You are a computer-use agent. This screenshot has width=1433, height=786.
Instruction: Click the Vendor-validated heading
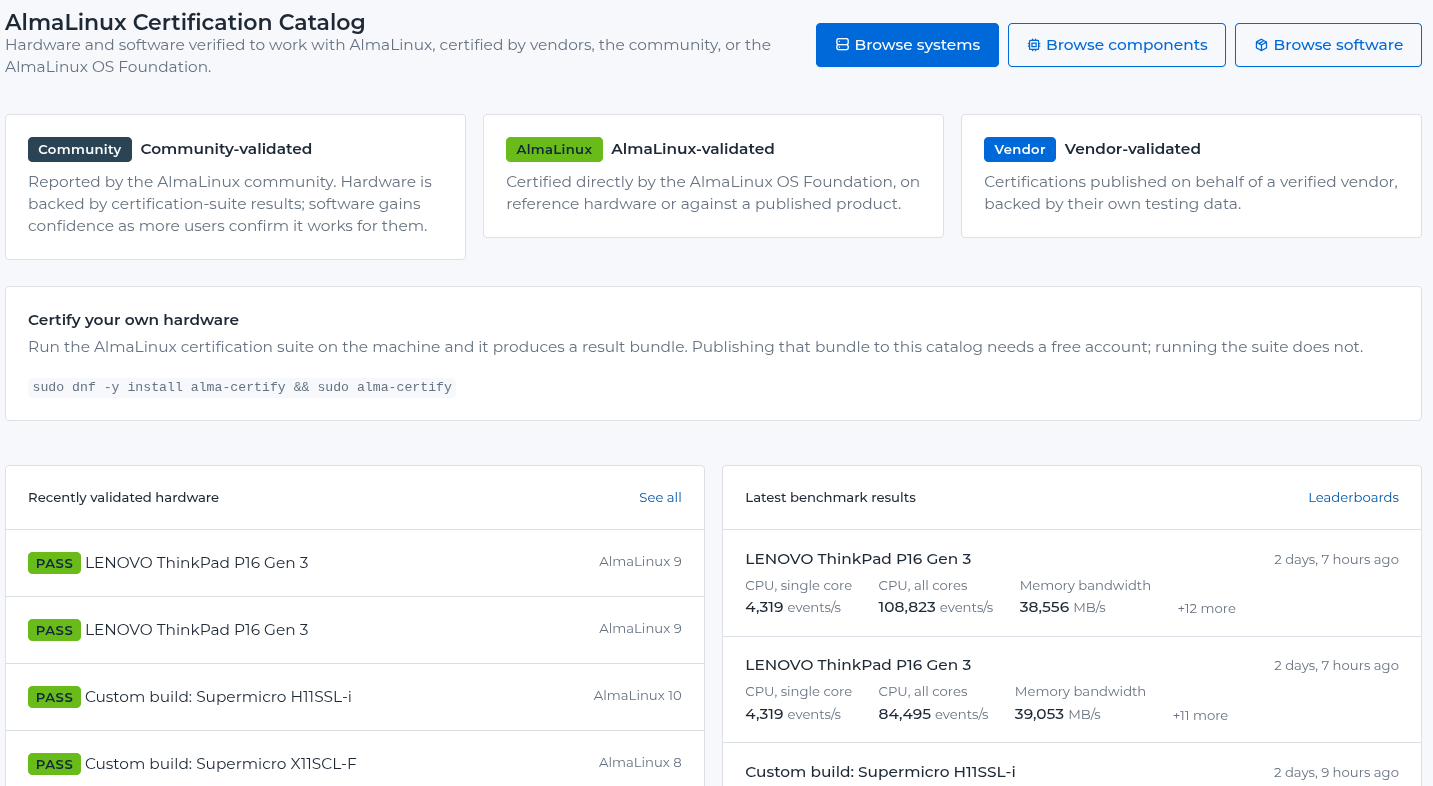[1132, 149]
